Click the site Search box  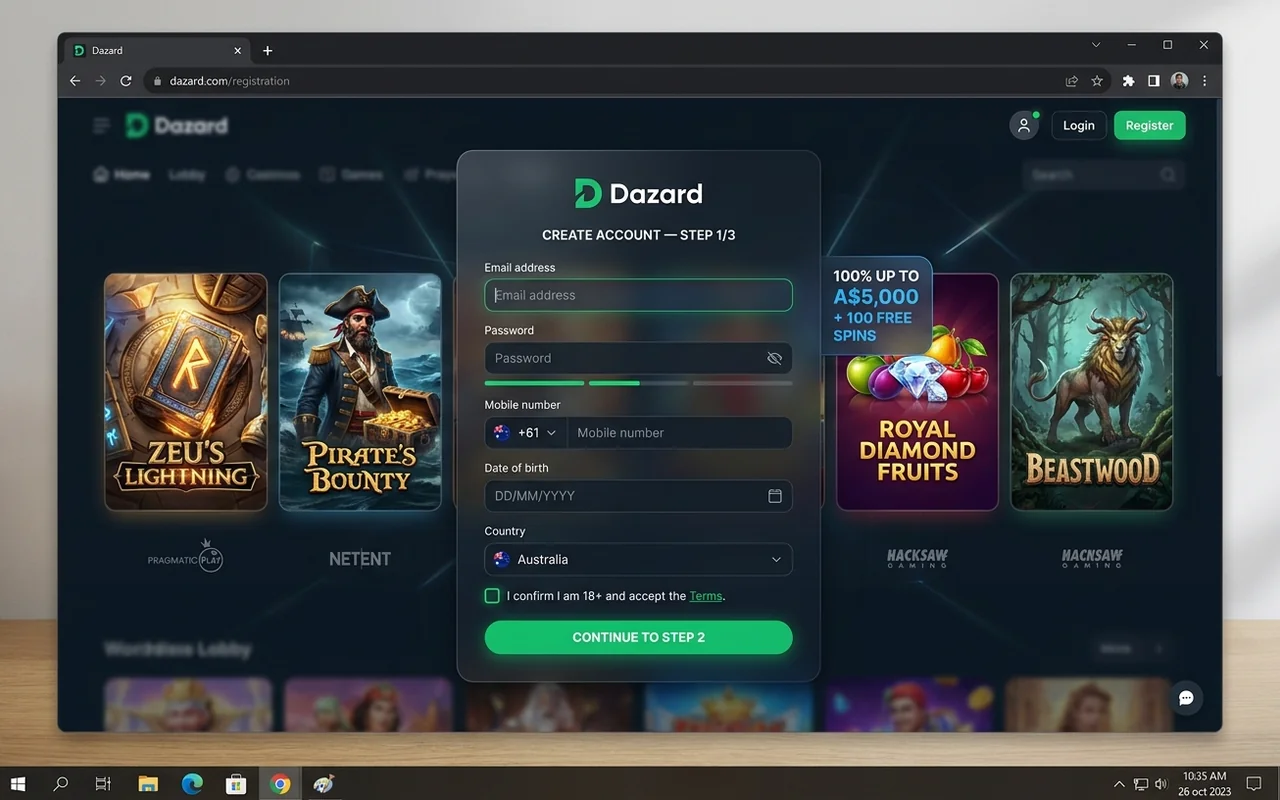click(x=1103, y=175)
